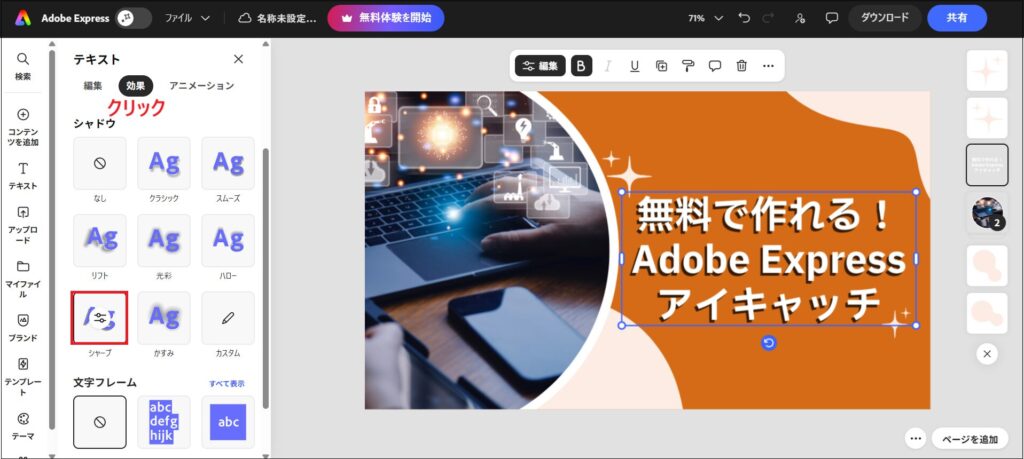Toggle the switch next to Adobe Express
This screenshot has height=459, width=1024.
[134, 18]
